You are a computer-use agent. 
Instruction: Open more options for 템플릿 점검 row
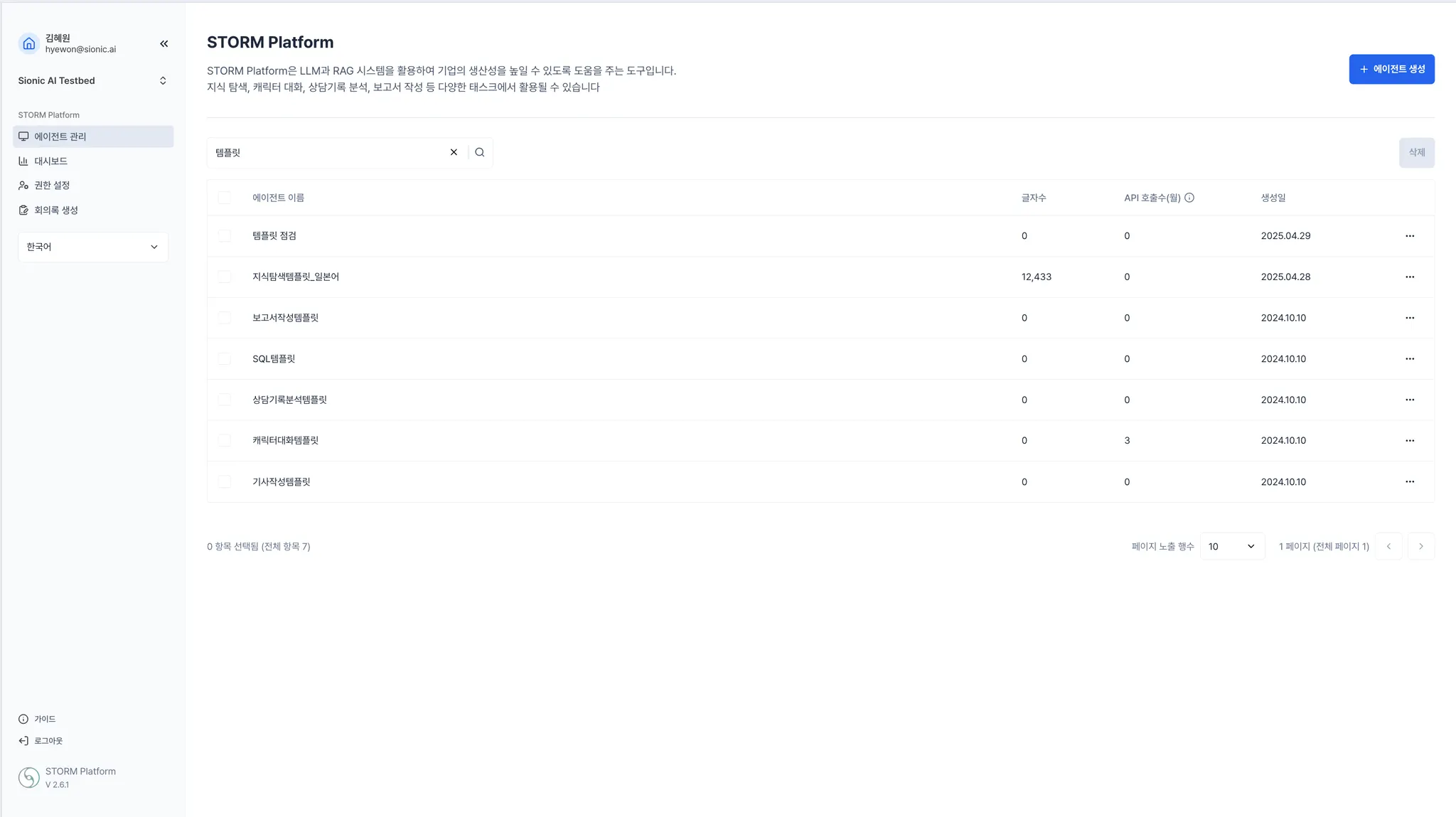click(1410, 236)
